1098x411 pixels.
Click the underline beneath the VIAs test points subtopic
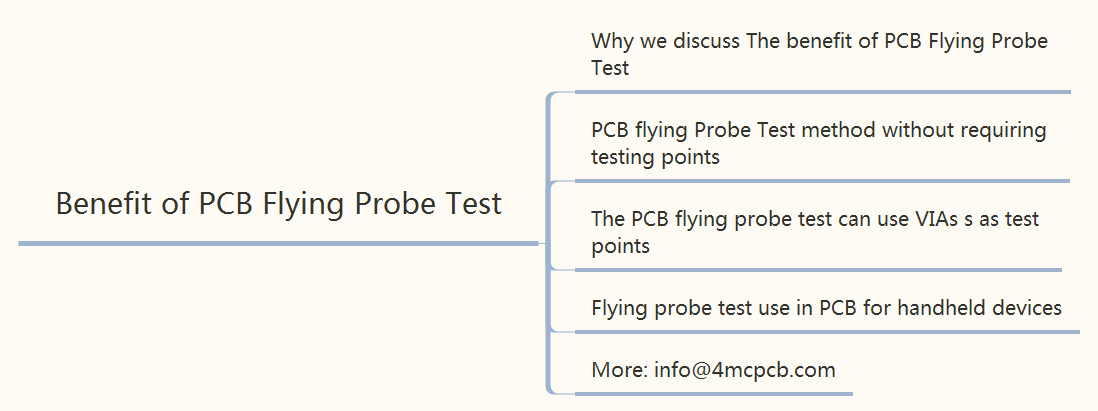tap(818, 270)
